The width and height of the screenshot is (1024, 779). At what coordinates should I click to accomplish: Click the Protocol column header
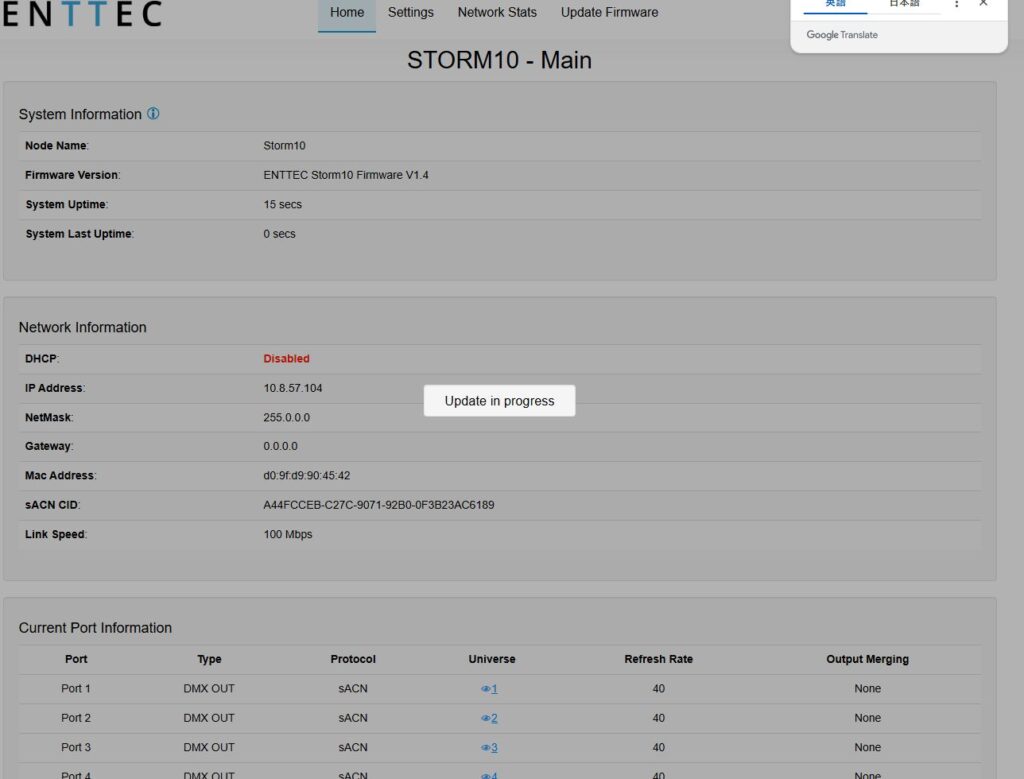[x=353, y=659]
